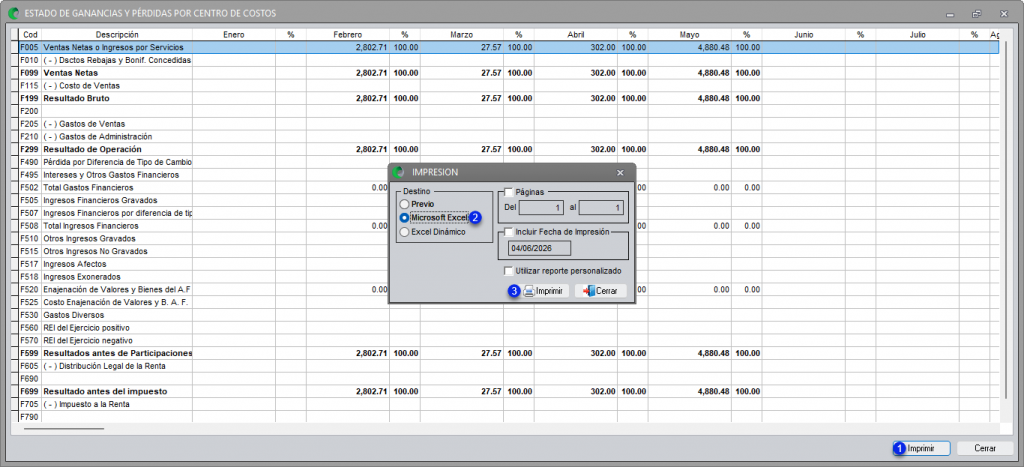
Task: Enable the Páginas checkbox
Action: 509,192
